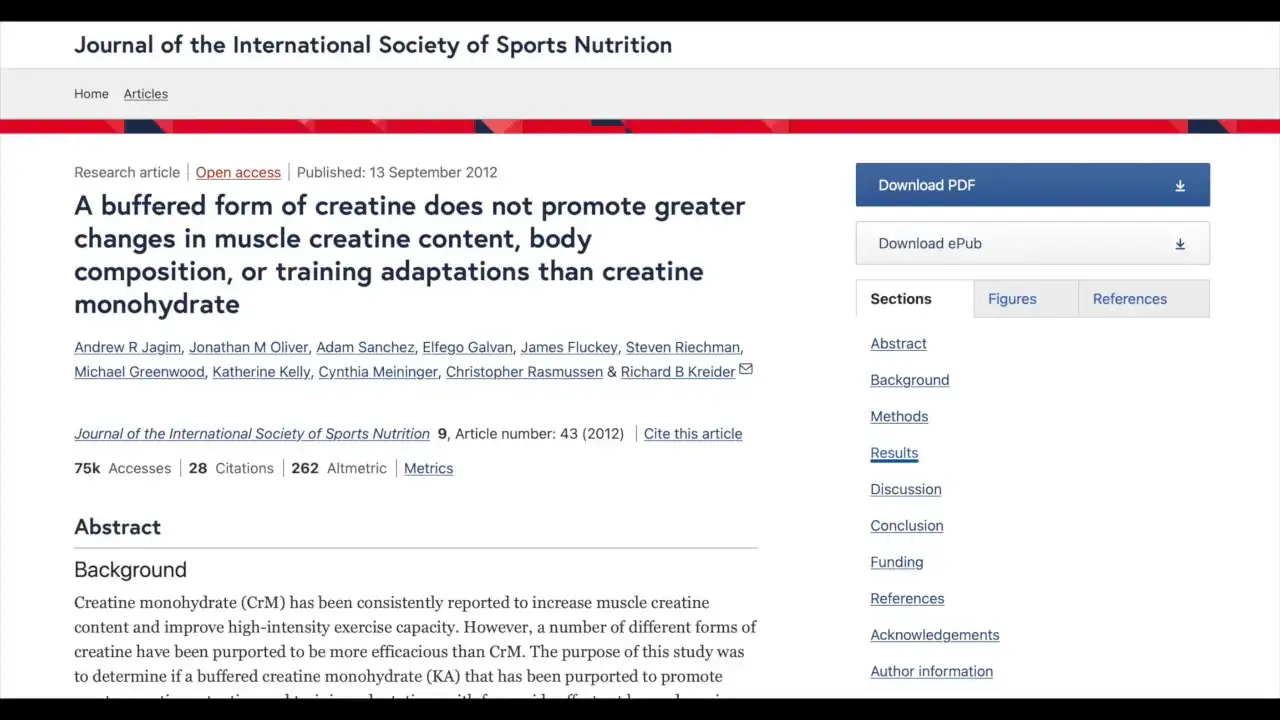Open author Elfego Galvan
Viewport: 1280px width, 720px height.
467,347
